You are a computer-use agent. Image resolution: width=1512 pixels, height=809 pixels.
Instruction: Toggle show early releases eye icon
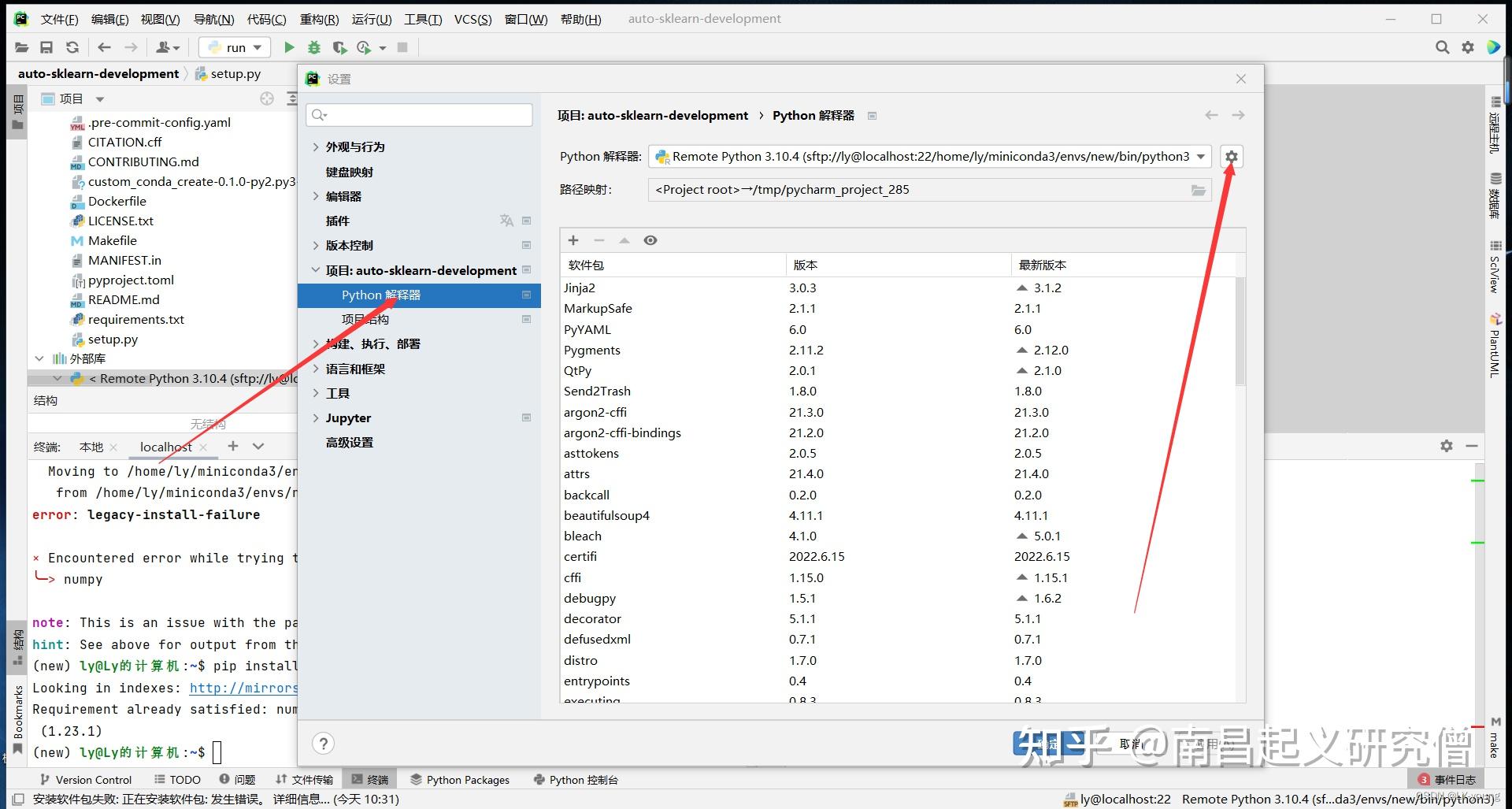[x=650, y=240]
